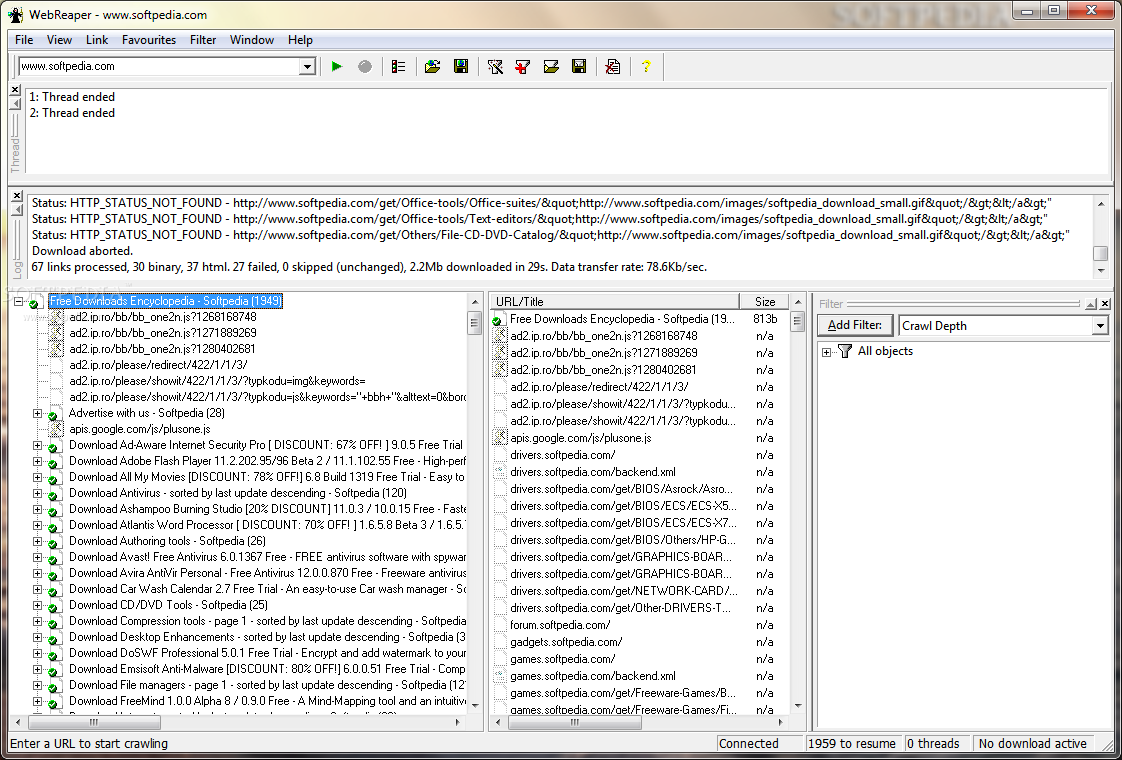Open the URL address combo box dropdown
Viewport: 1122px width, 760px height.
click(307, 67)
